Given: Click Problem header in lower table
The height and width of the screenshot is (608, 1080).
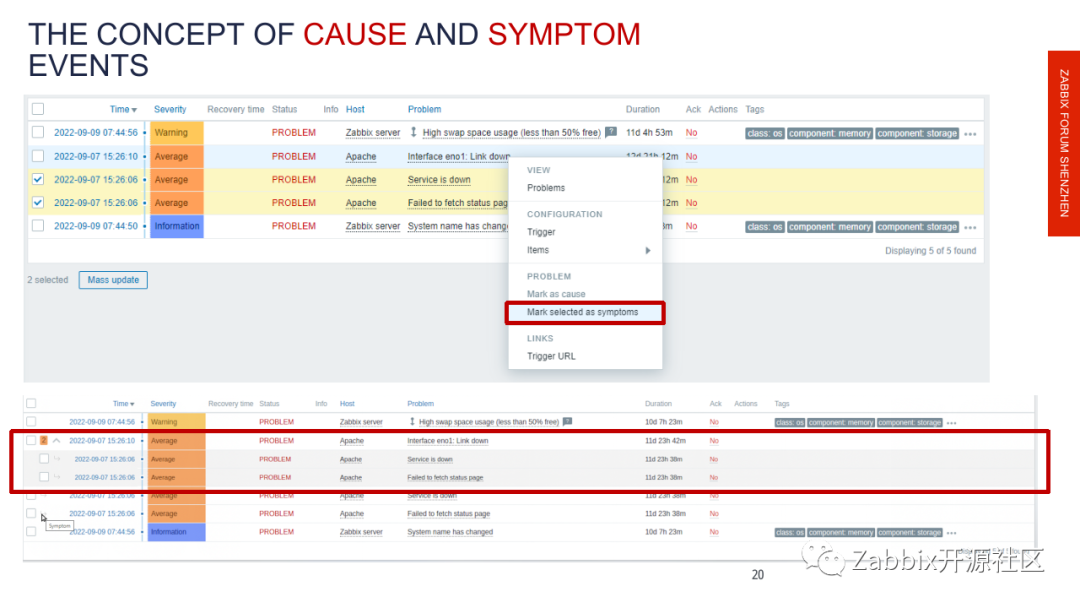Looking at the screenshot, I should [x=420, y=403].
